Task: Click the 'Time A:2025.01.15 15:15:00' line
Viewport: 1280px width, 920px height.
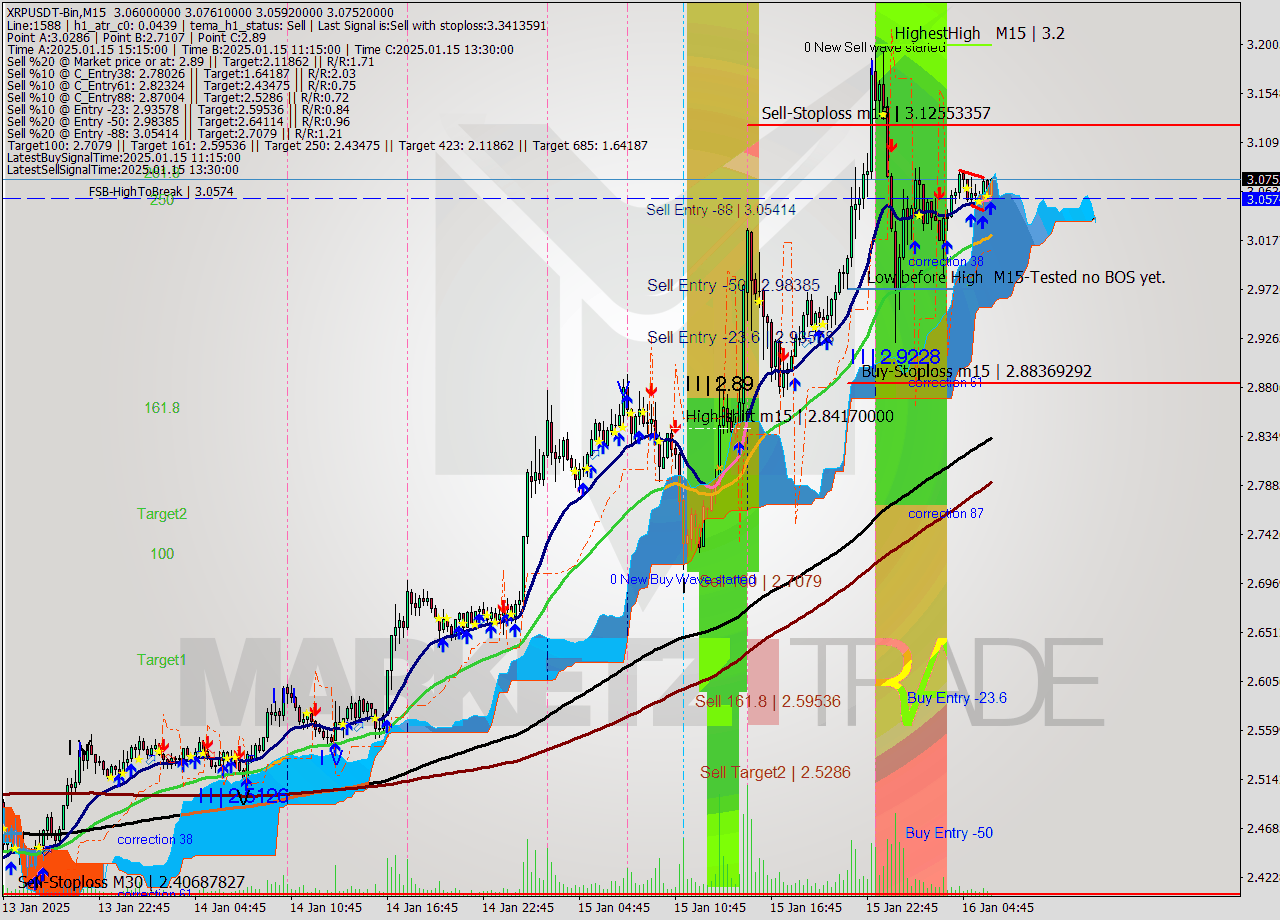Action: (x=260, y=49)
